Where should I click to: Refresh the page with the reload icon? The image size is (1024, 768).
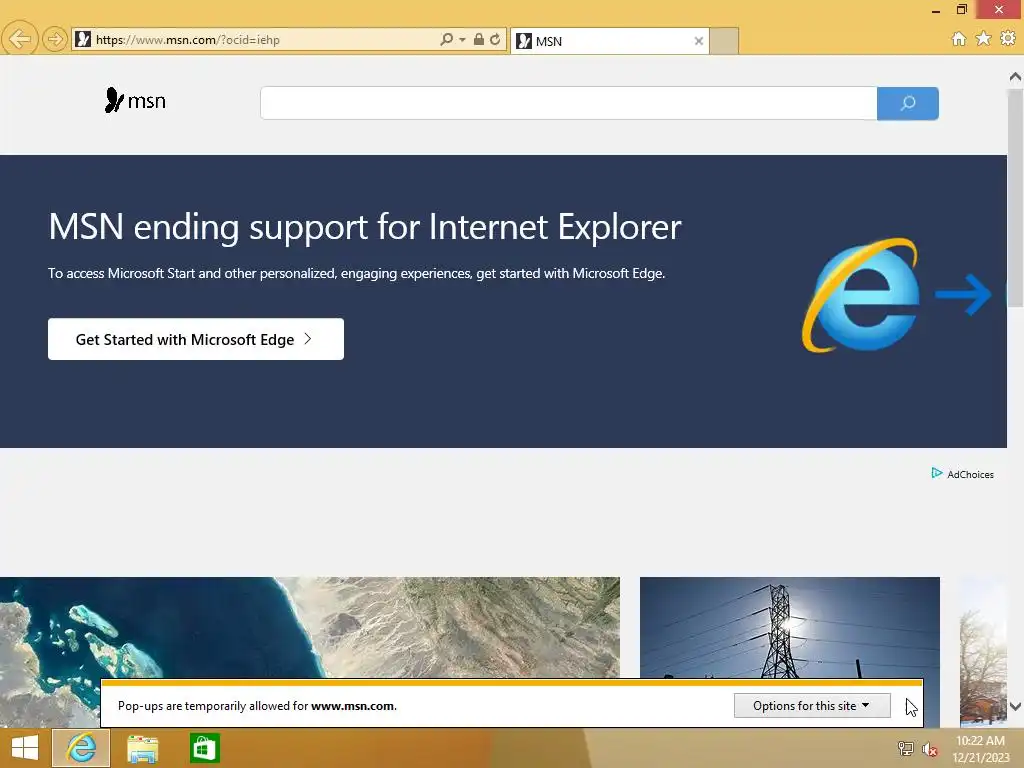[495, 39]
